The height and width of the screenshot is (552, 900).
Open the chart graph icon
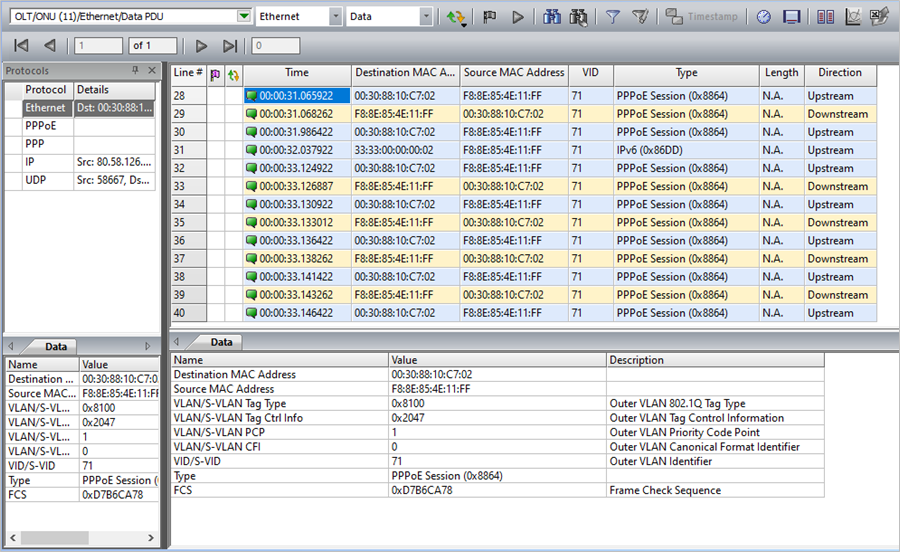(x=853, y=17)
